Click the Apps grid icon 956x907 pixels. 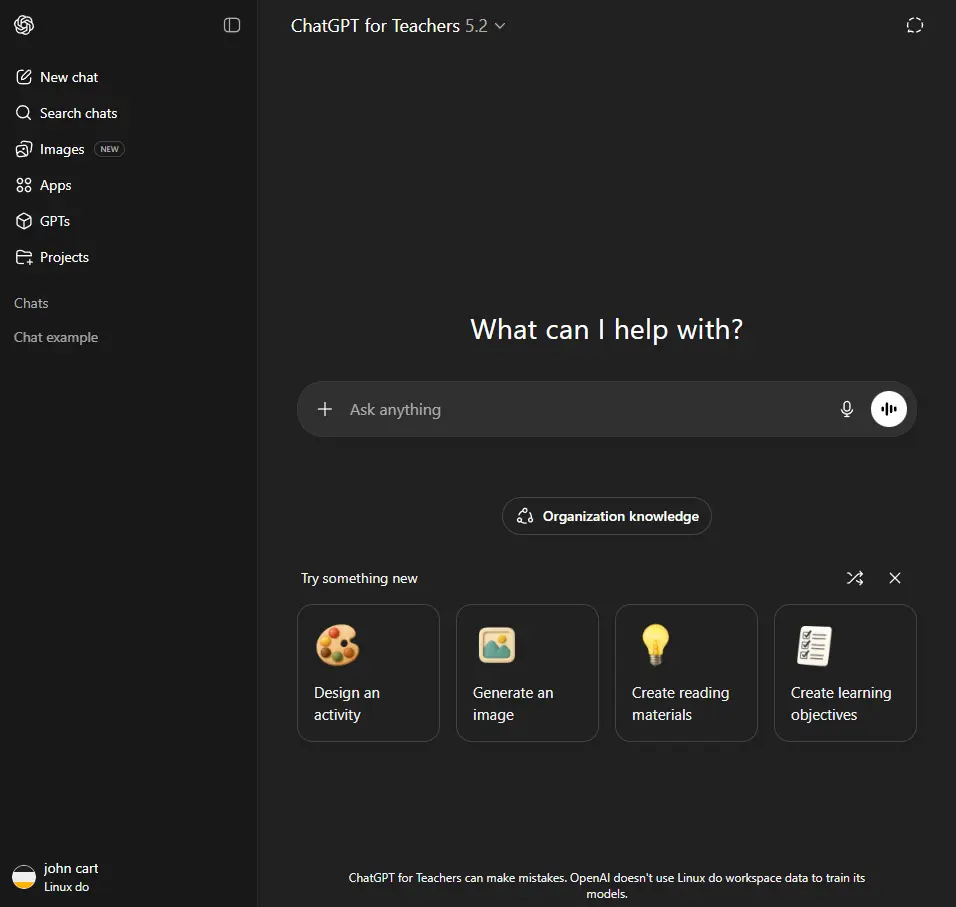click(24, 185)
